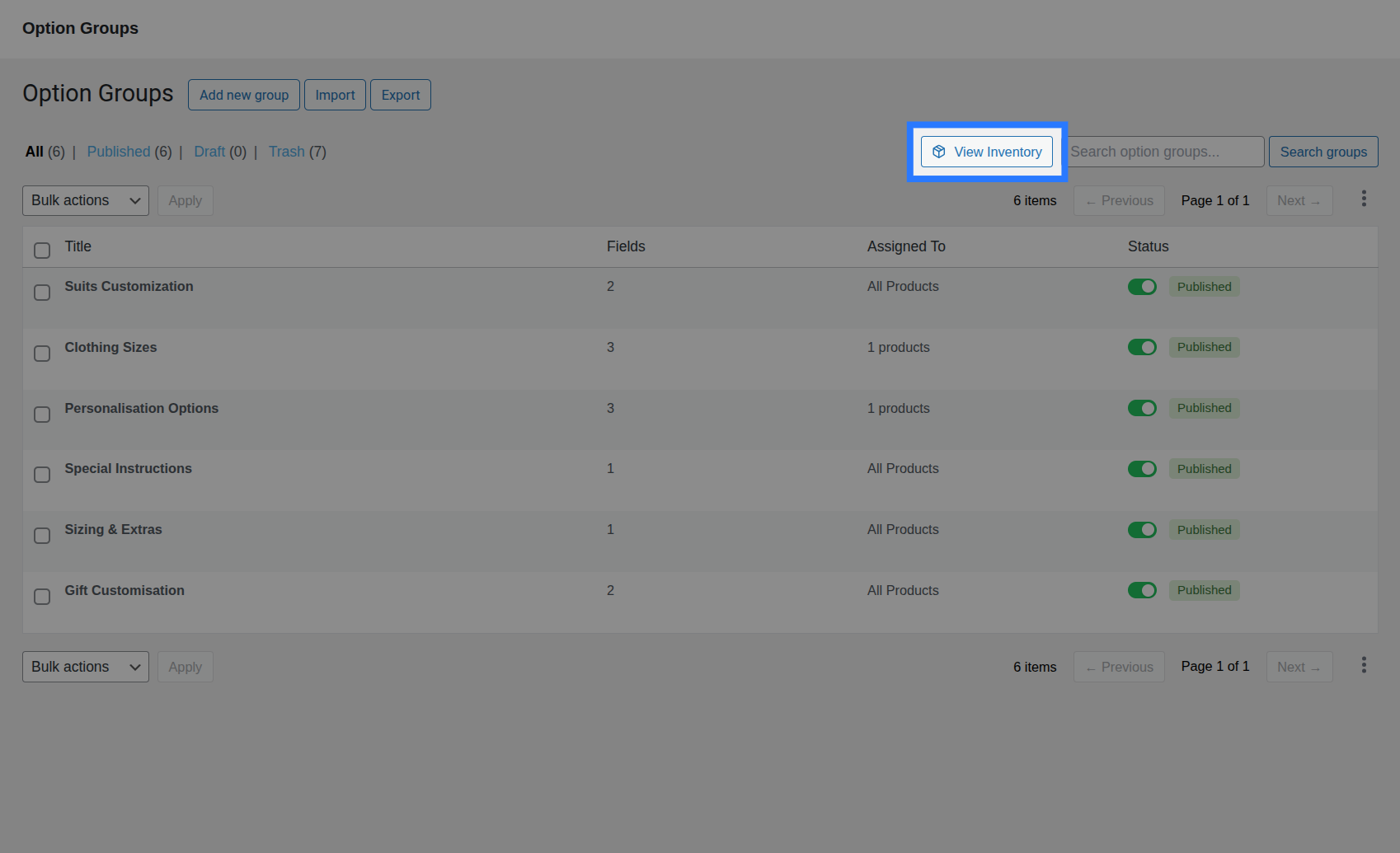Click the bottom Next page button
This screenshot has height=853, width=1400.
[x=1299, y=667]
